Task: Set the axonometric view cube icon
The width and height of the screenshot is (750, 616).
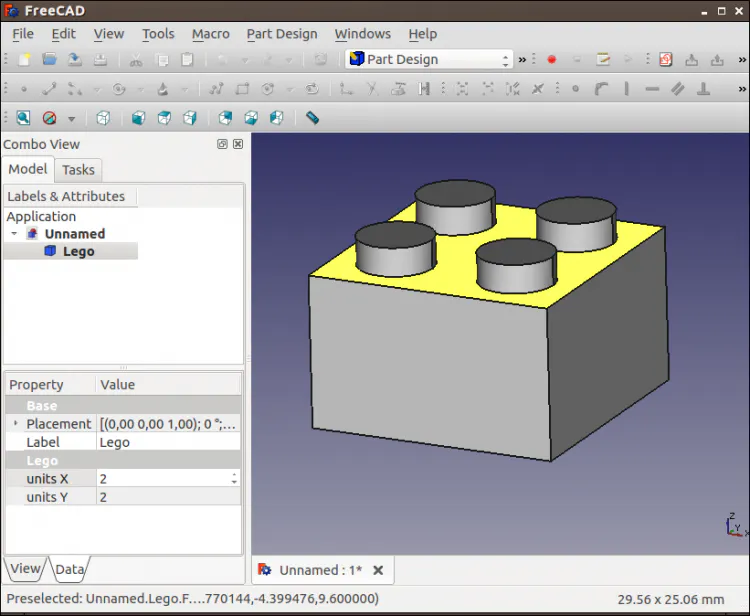Action: (x=103, y=118)
